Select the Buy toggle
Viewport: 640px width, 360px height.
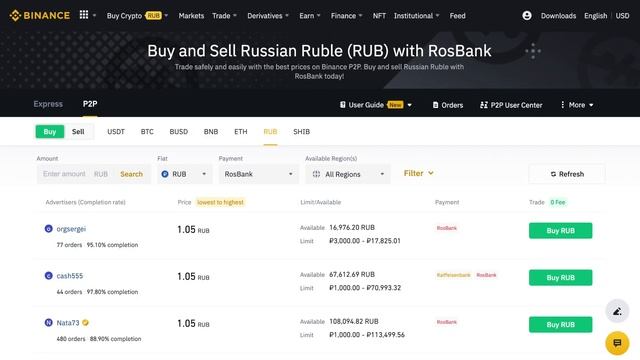[x=50, y=131]
